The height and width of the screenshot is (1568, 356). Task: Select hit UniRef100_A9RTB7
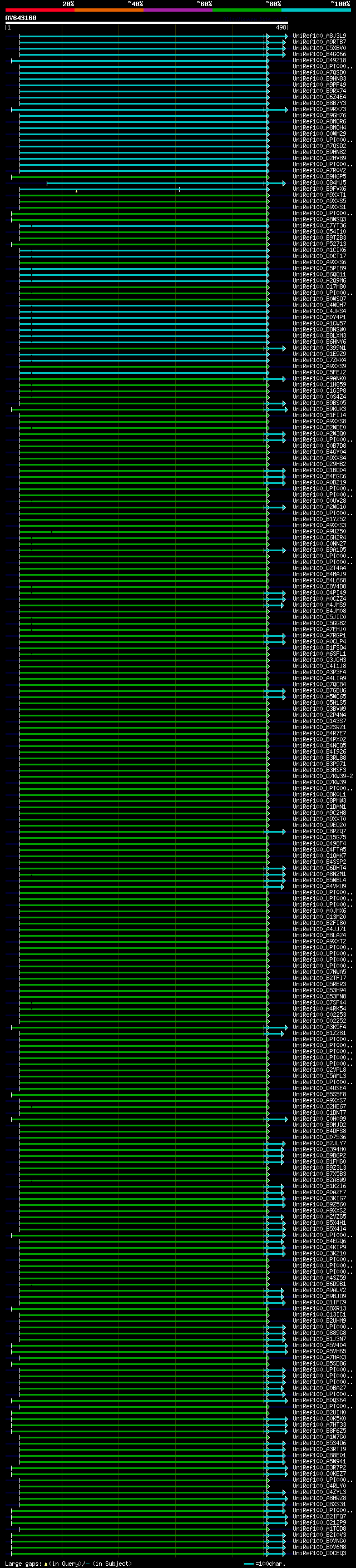(319, 42)
